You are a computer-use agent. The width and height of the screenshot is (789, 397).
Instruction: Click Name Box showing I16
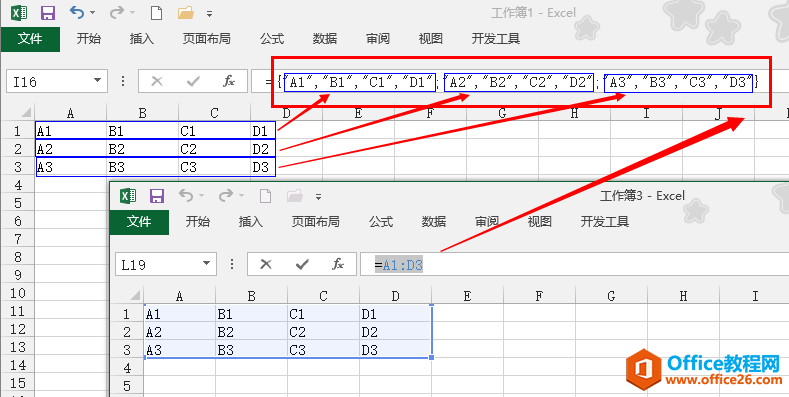click(48, 82)
